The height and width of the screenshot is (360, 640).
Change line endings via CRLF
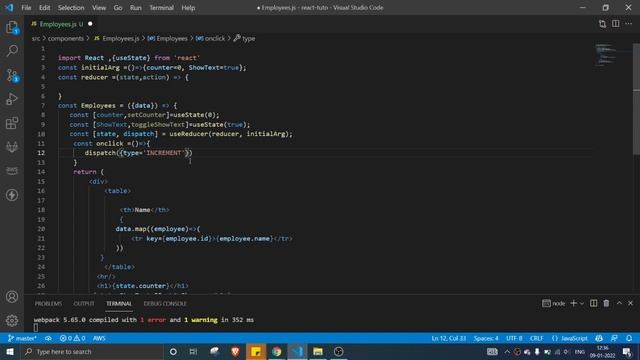tap(536, 338)
